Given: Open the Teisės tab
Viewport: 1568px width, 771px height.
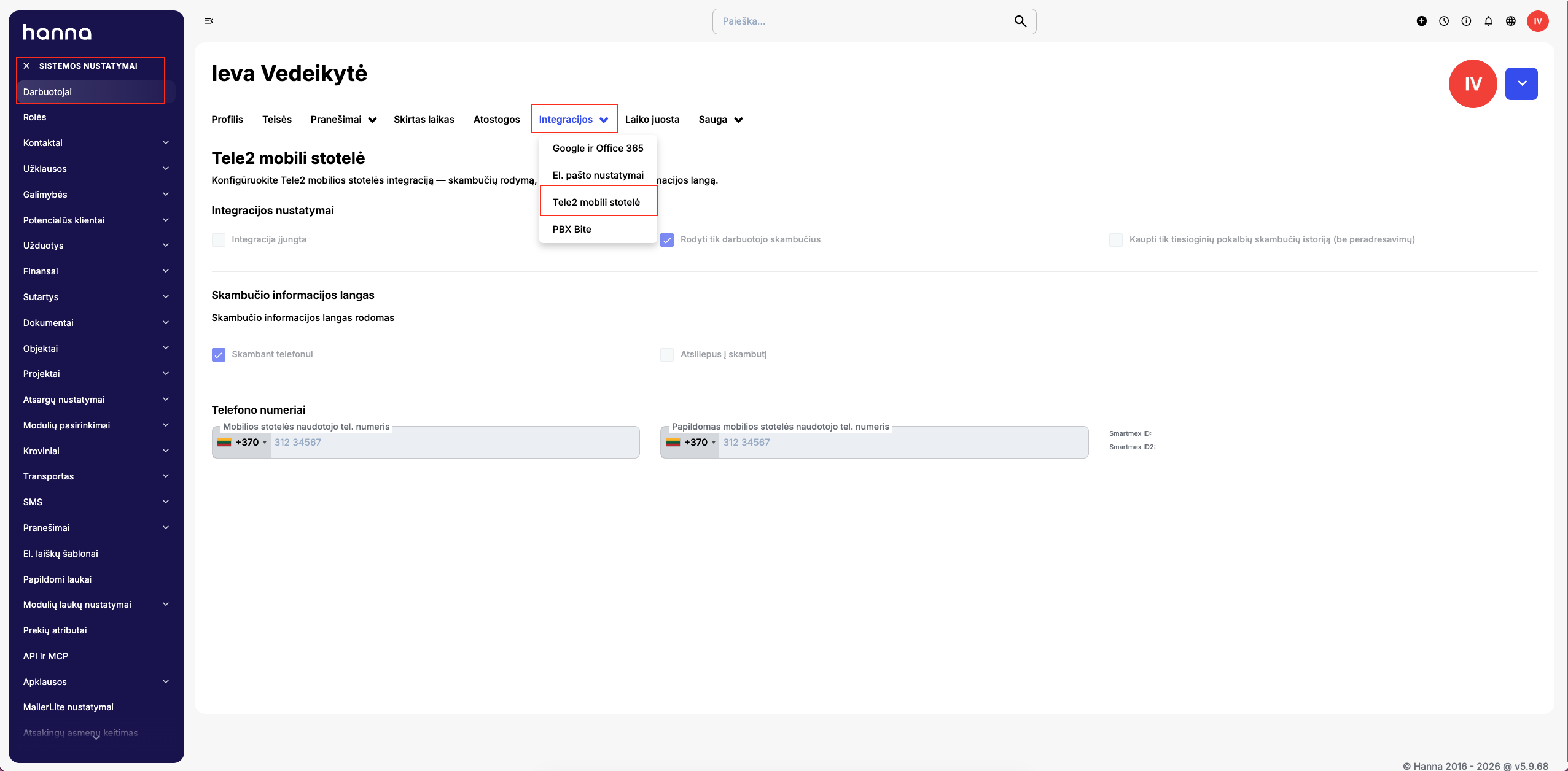Looking at the screenshot, I should [277, 119].
